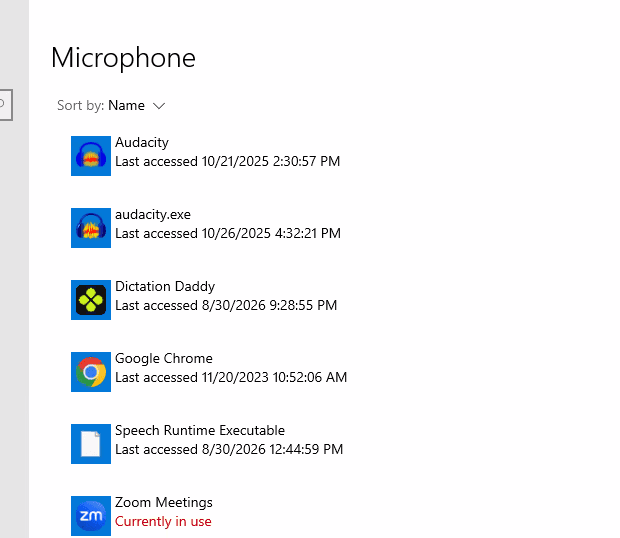Click the audacity.exe app icon
The height and width of the screenshot is (538, 620).
pyautogui.click(x=91, y=228)
